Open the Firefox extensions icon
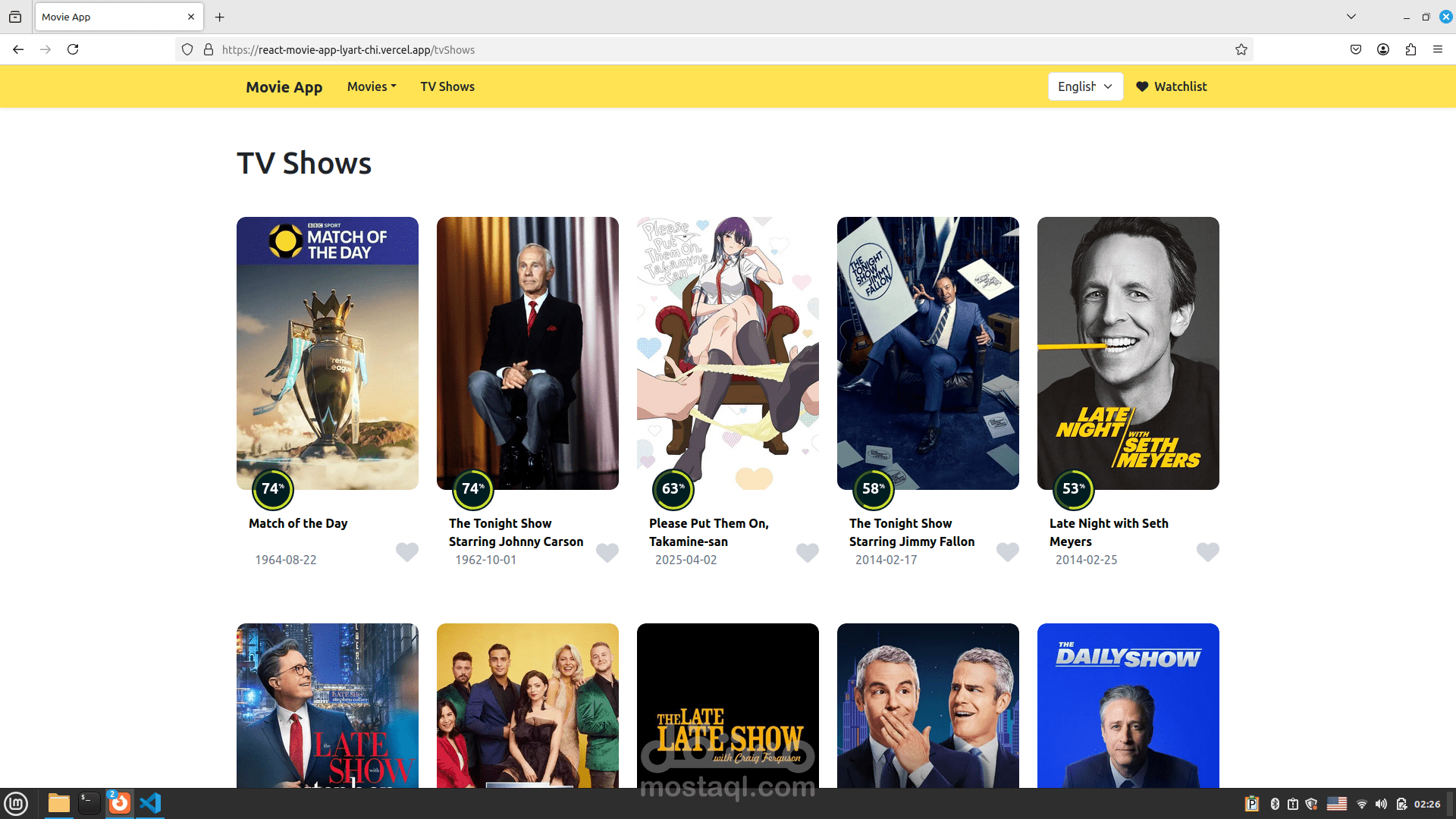 (1410, 50)
